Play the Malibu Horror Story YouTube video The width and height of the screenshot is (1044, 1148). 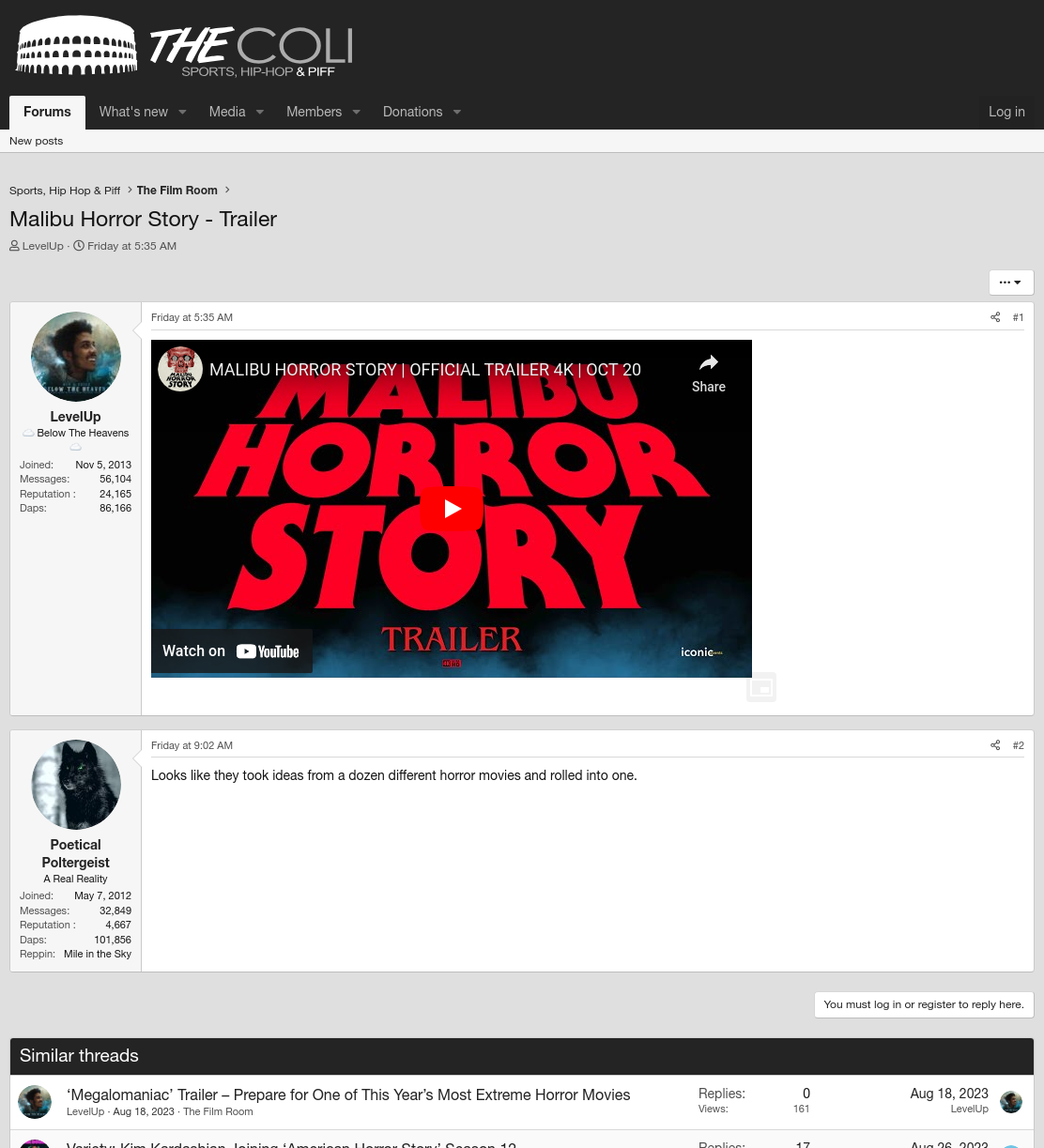452,509
